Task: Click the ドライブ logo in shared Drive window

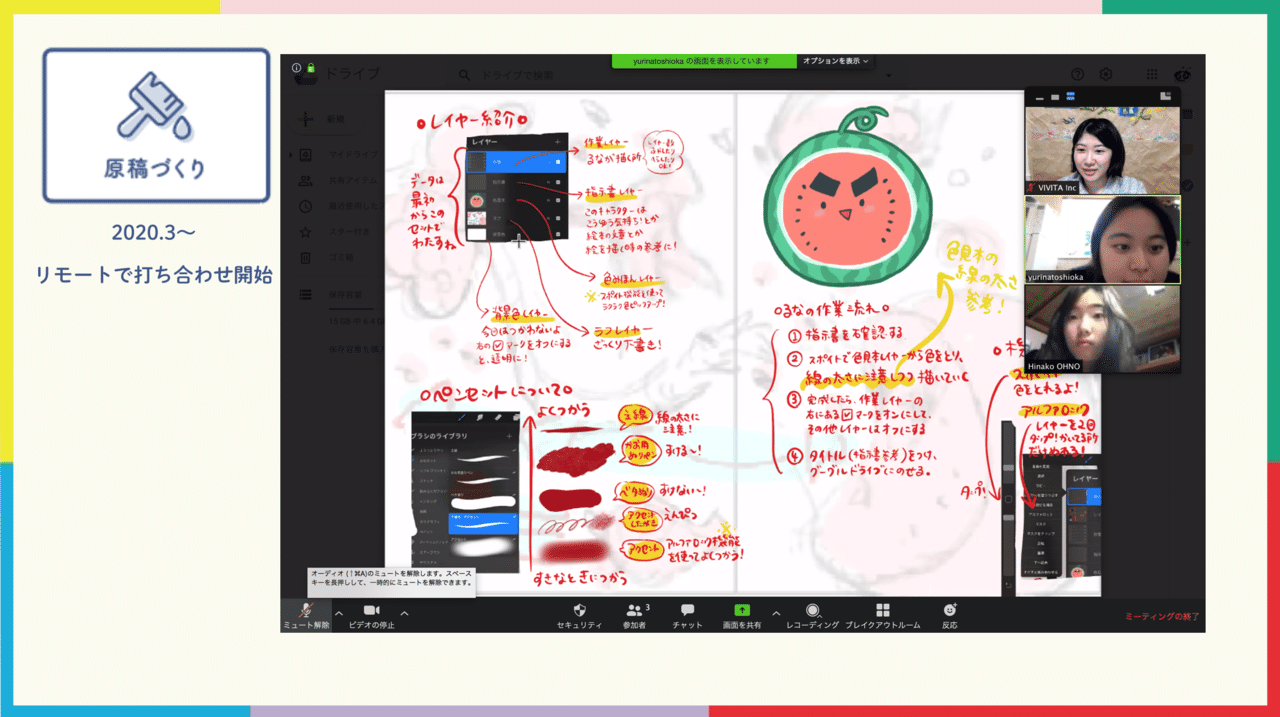Action: click(x=338, y=75)
